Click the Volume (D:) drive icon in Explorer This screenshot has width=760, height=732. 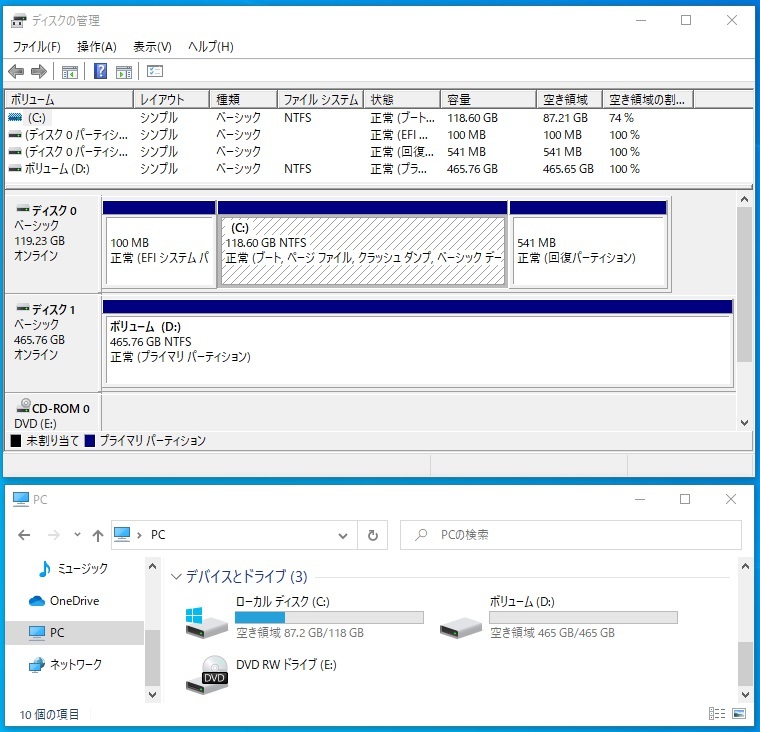(460, 627)
